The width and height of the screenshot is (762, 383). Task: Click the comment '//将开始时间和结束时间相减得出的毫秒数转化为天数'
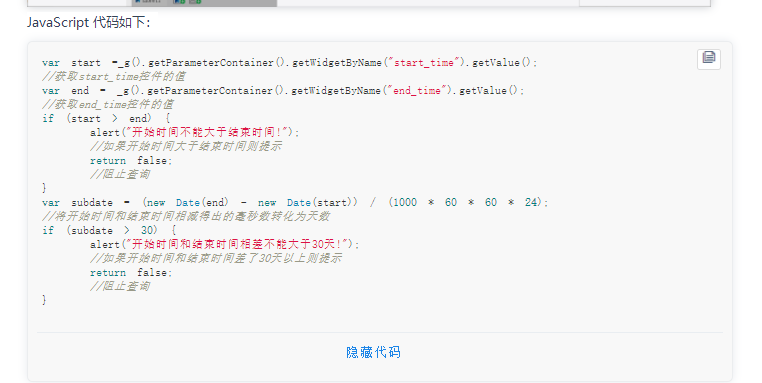[186, 216]
